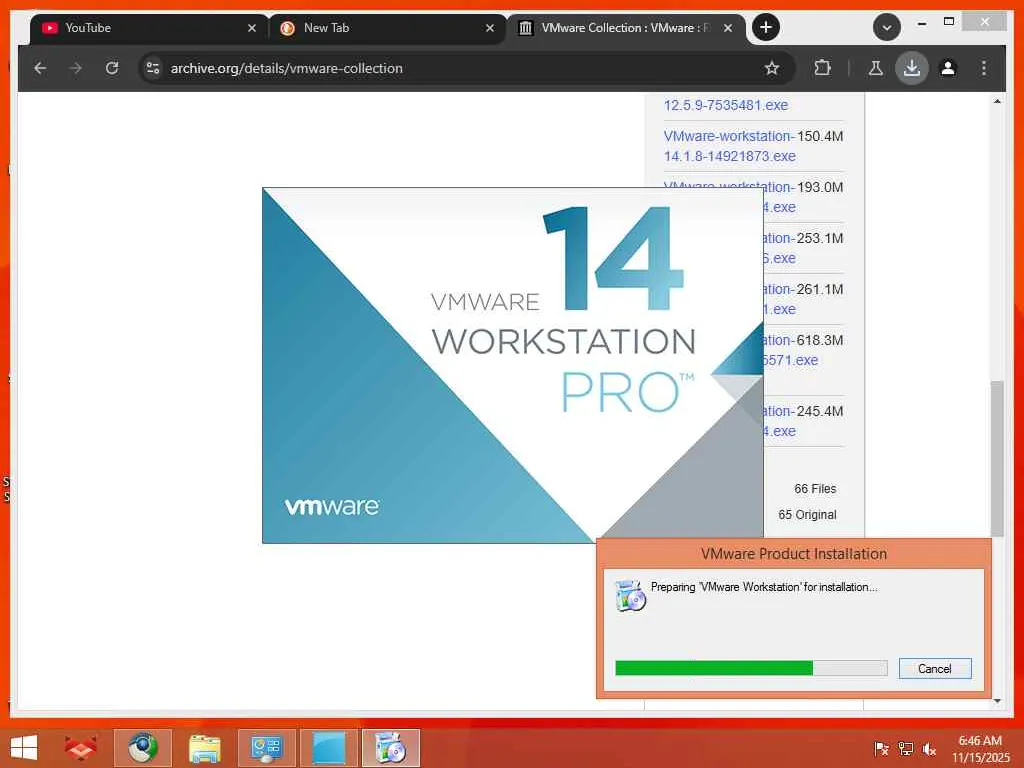This screenshot has width=1024, height=768.
Task: Minimize the browser window
Action: (922, 23)
